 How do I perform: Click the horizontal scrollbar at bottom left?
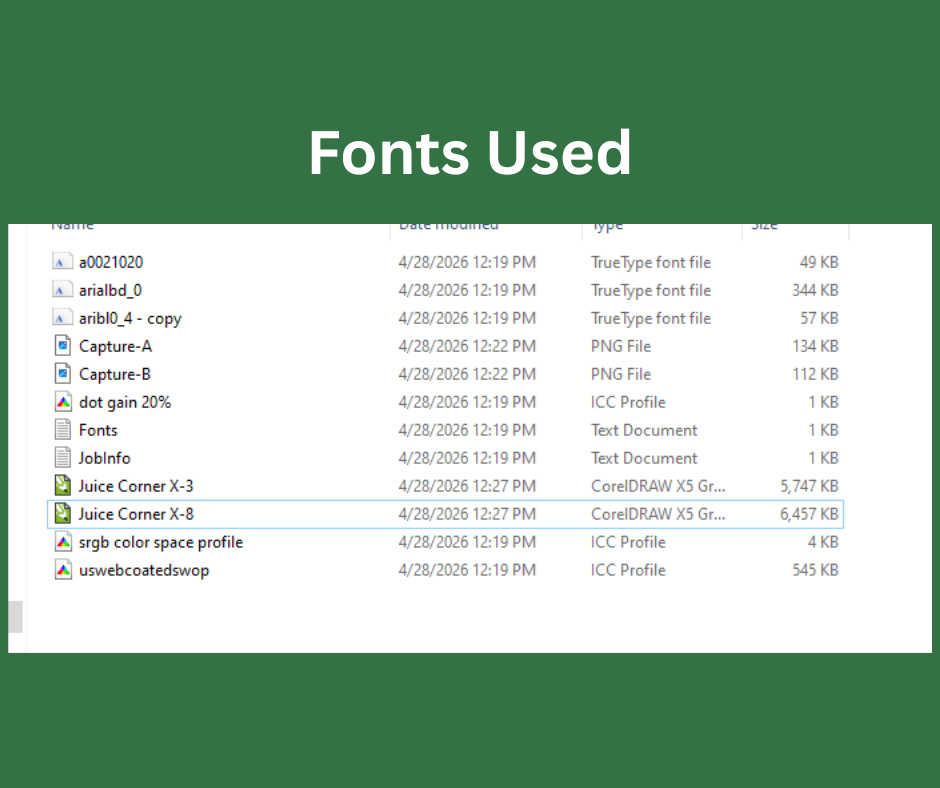pyautogui.click(x=15, y=617)
